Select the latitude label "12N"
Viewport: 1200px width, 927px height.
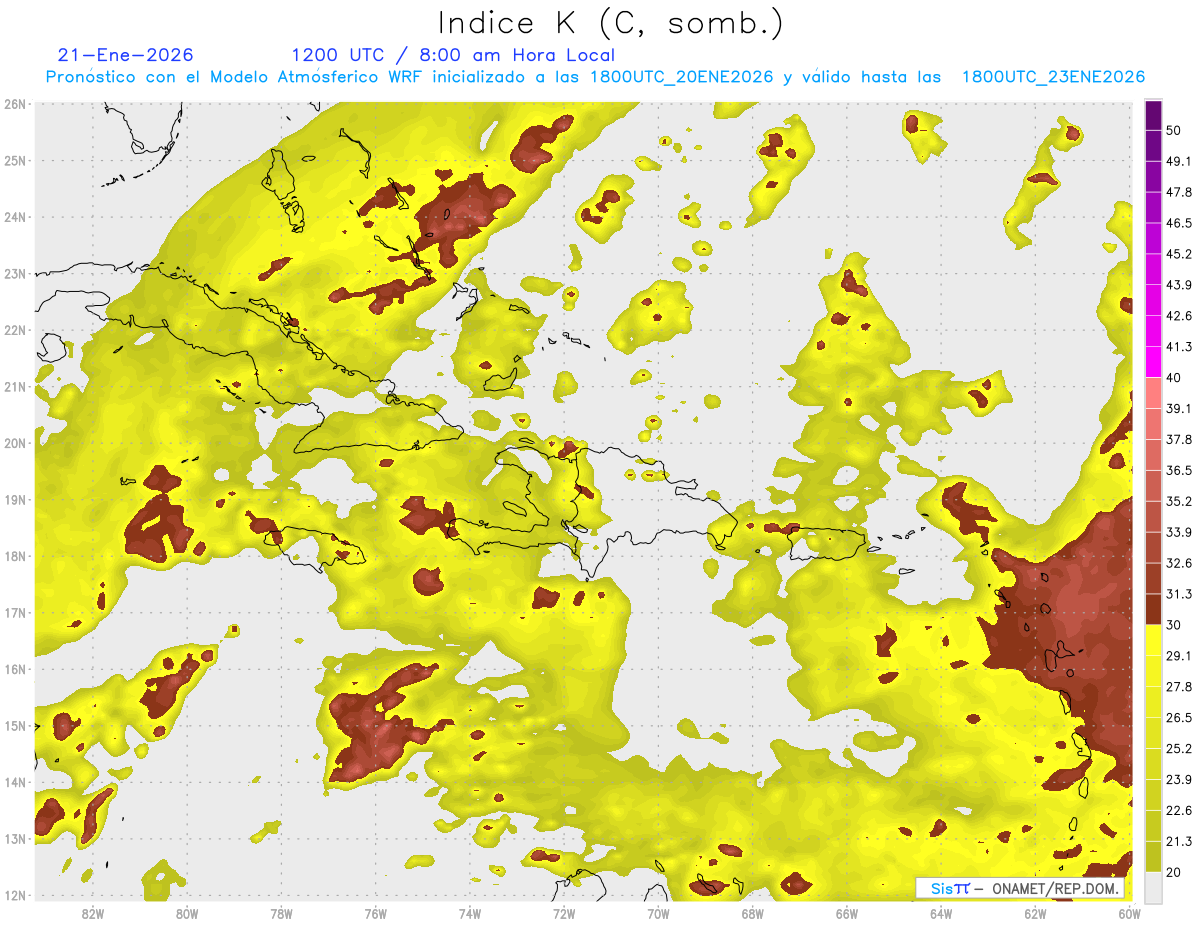[15, 895]
